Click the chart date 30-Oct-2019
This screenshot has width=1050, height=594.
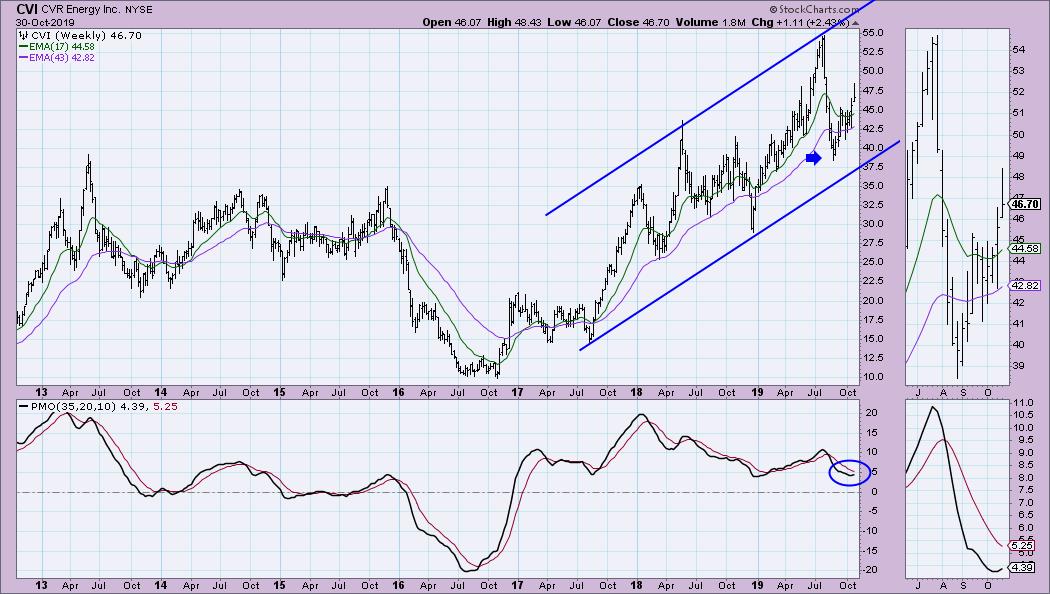coord(44,22)
